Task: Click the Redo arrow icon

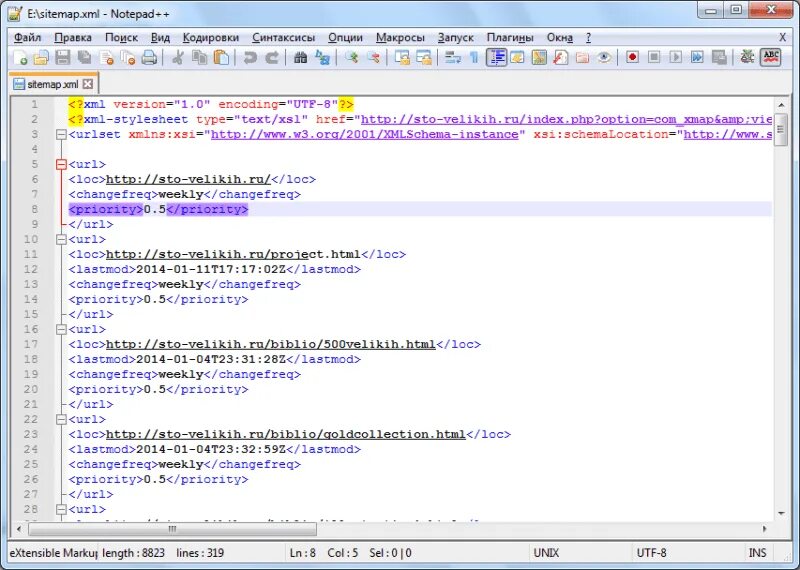Action: (272, 57)
